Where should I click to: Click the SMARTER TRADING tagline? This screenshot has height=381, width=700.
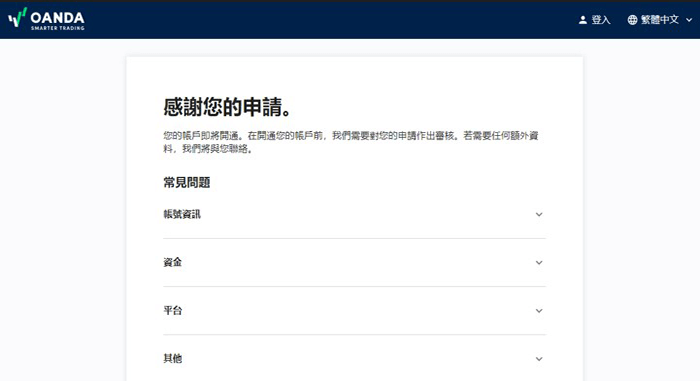(58, 28)
